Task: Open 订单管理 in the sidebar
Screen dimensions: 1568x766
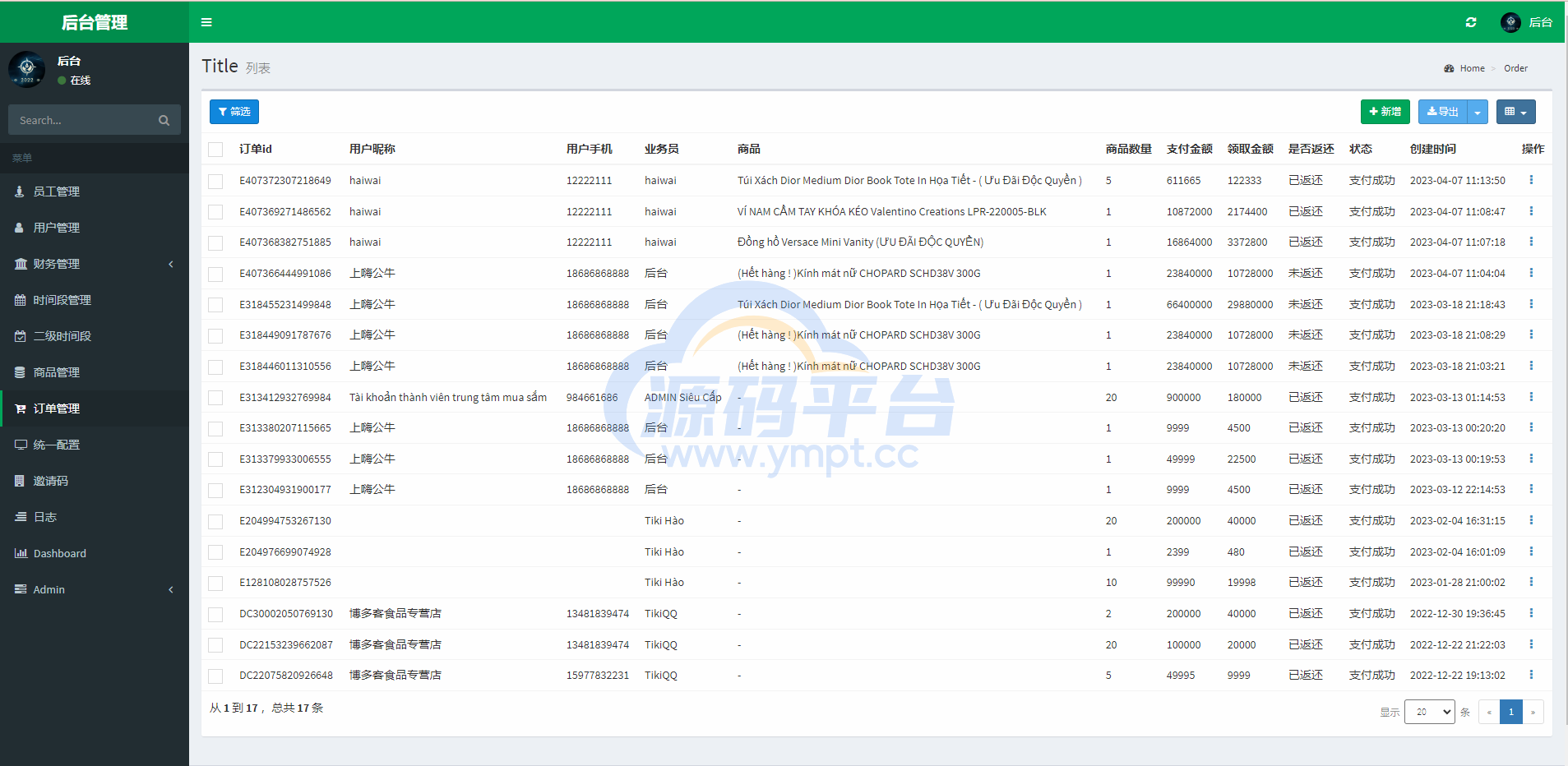Action: [95, 408]
